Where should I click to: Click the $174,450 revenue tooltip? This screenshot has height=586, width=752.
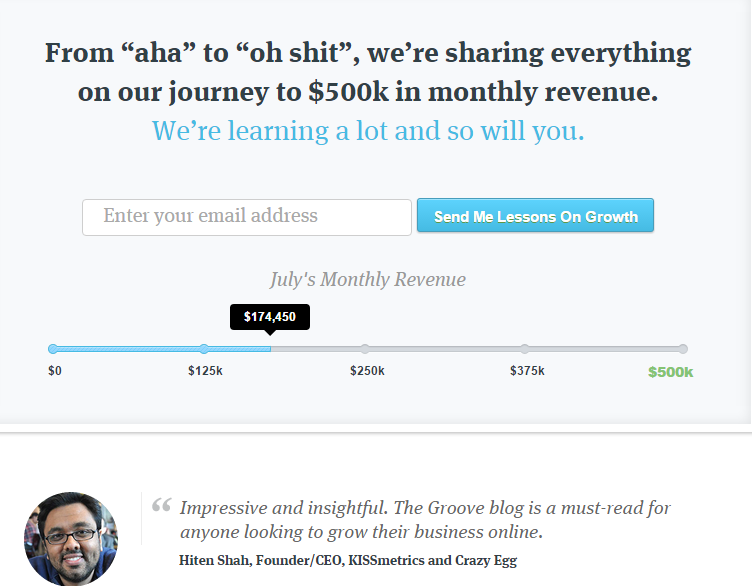270,317
